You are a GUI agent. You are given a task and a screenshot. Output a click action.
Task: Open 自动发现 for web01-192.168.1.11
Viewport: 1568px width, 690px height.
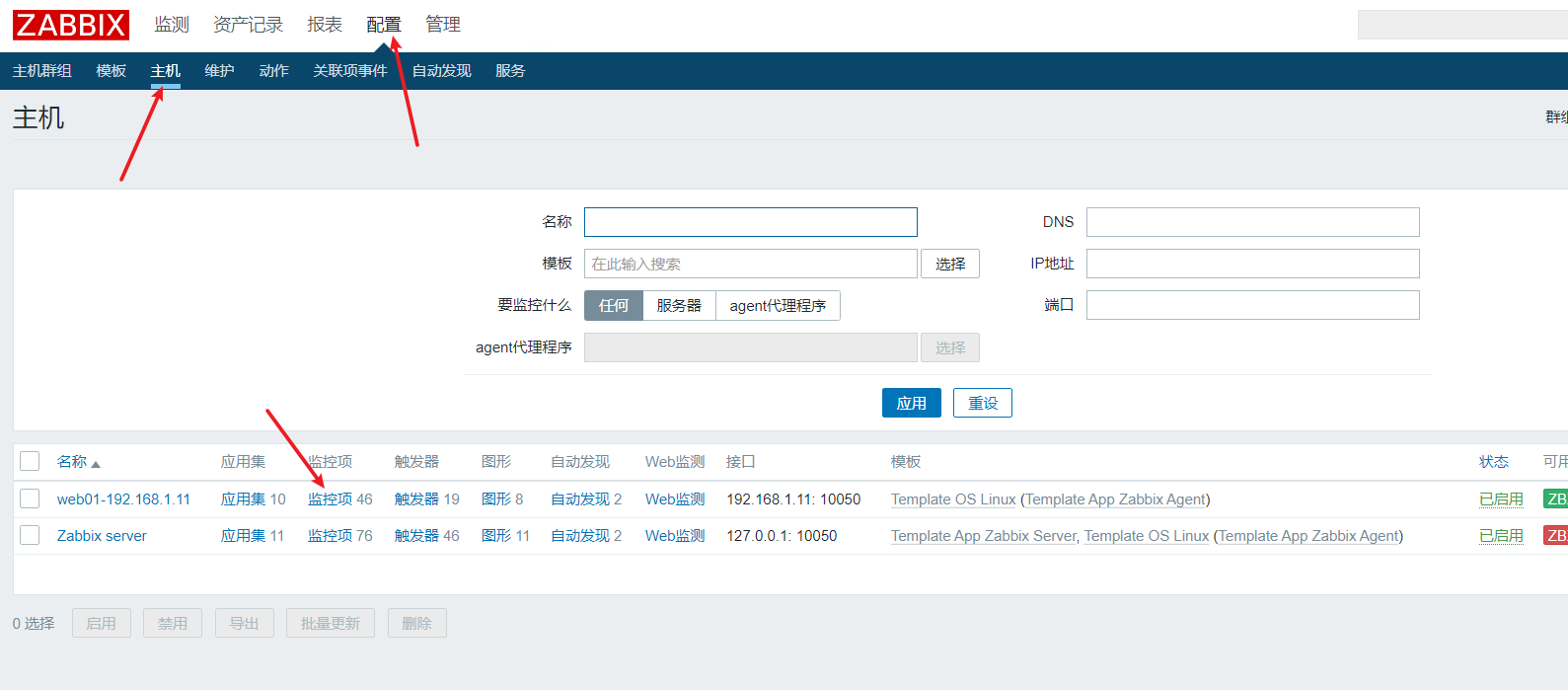point(580,499)
